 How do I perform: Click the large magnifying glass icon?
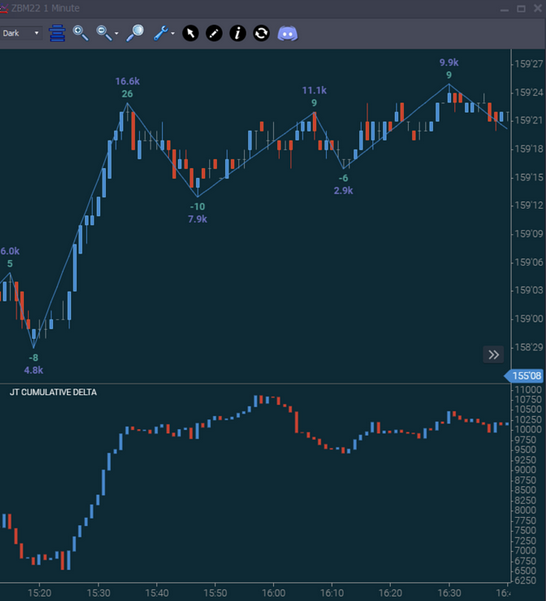click(135, 33)
